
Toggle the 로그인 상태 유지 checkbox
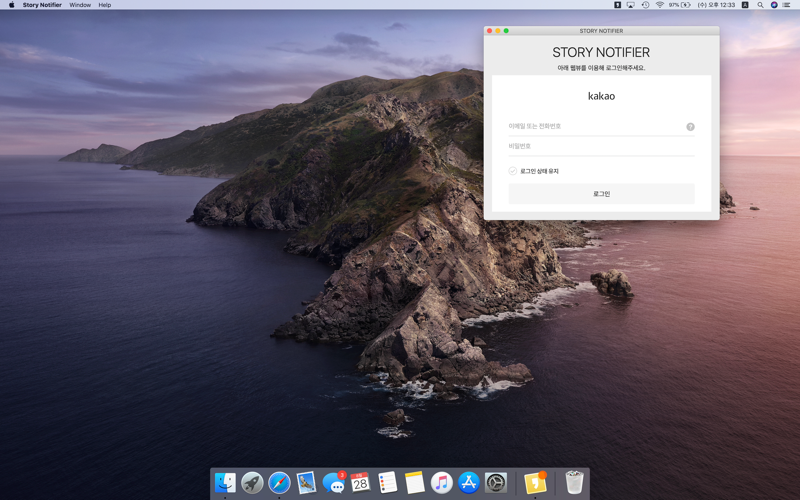512,171
